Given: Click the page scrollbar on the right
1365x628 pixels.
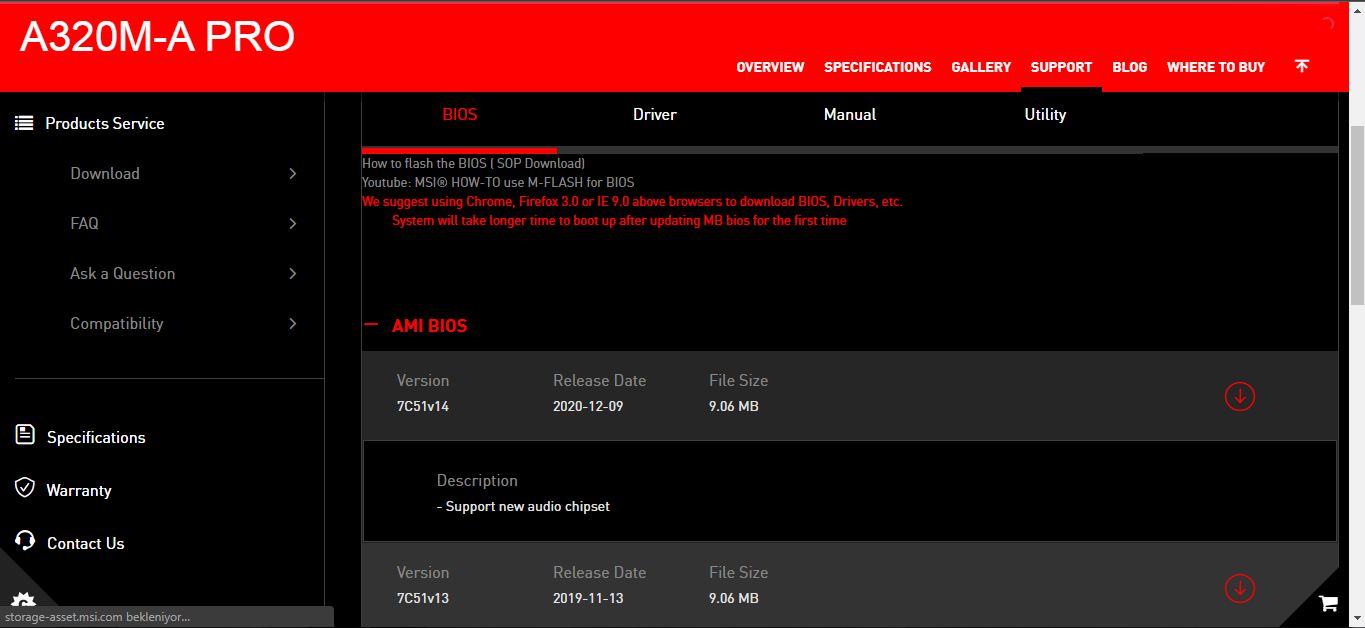Looking at the screenshot, I should tap(1357, 200).
